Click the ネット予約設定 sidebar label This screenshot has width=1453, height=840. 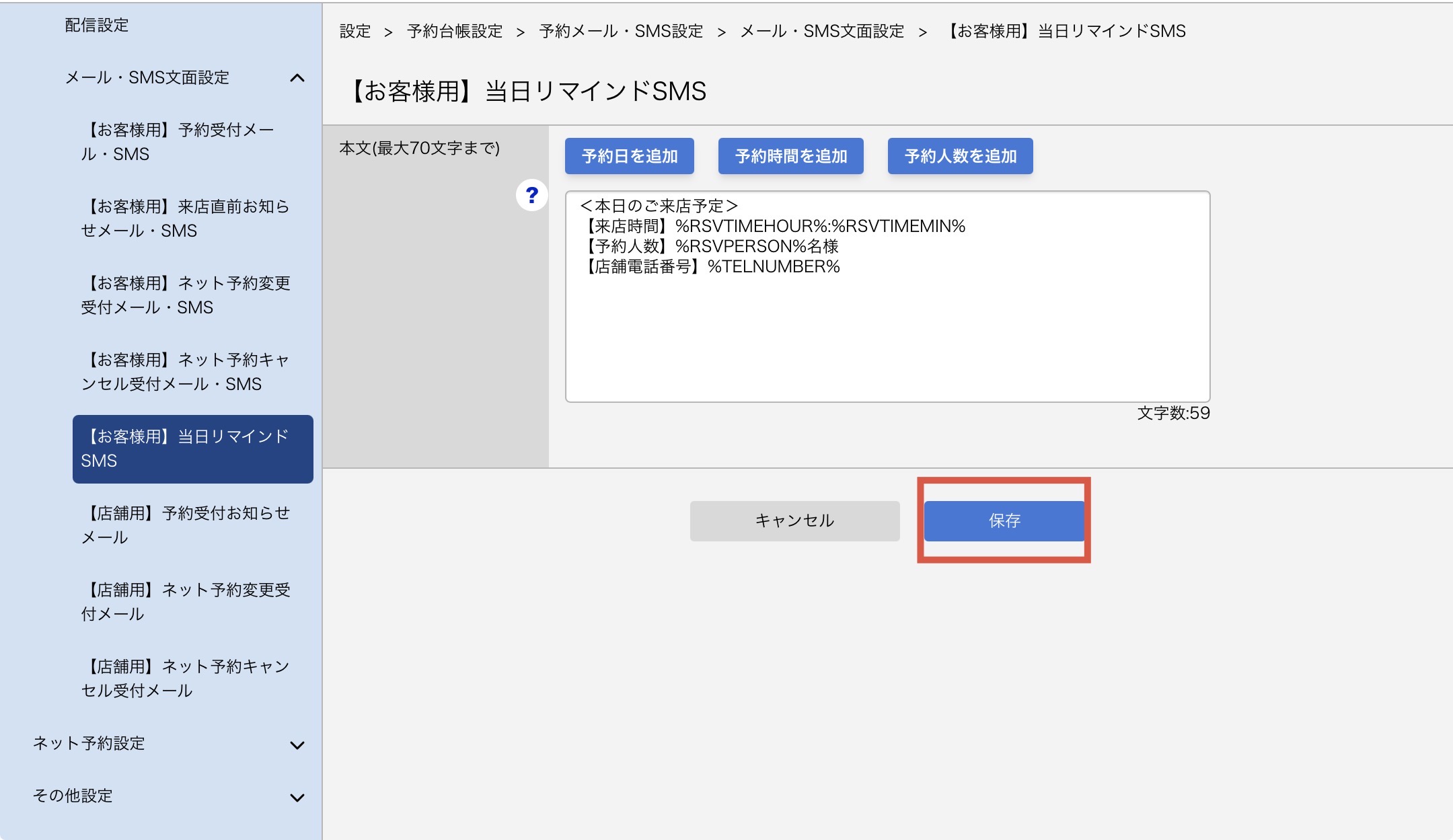click(x=89, y=743)
